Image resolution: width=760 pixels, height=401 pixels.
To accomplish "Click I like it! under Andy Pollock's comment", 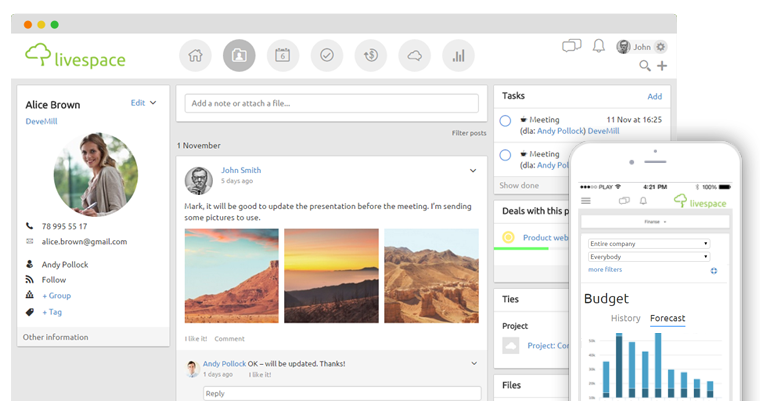I will pyautogui.click(x=260, y=375).
